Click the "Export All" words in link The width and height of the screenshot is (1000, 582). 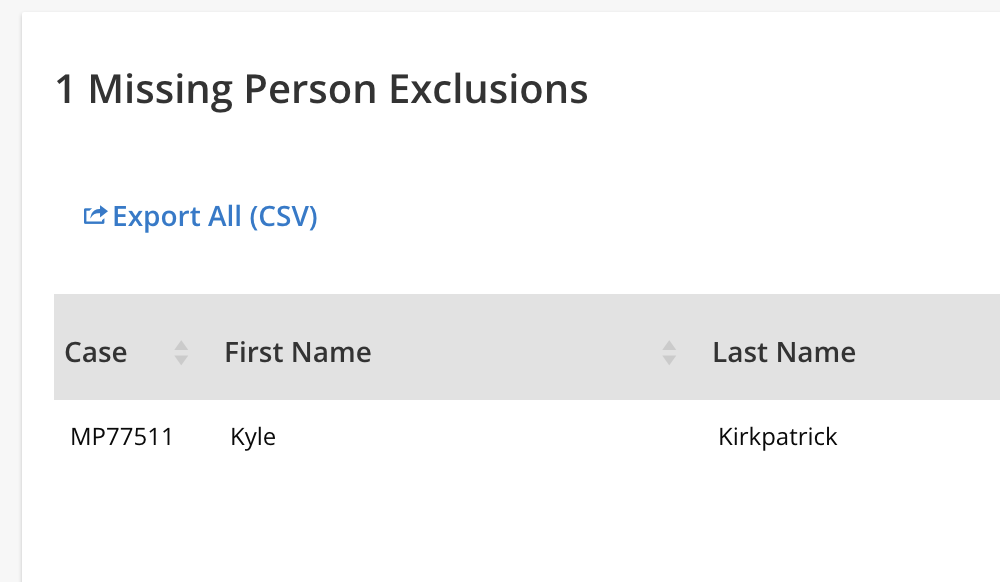177,216
